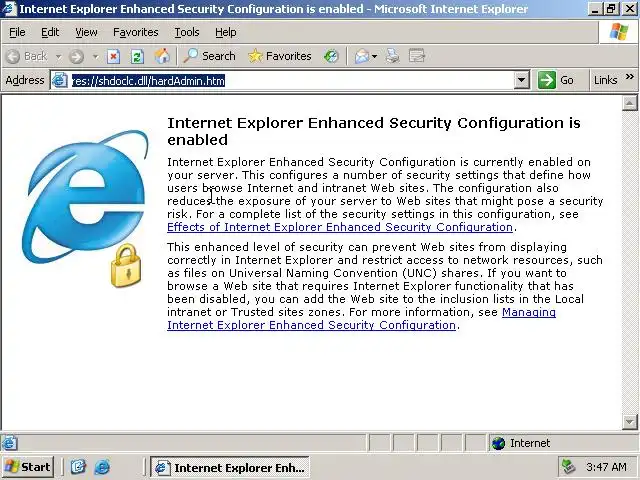Screen dimensions: 640x480
Task: Open the Favorites menu
Action: pyautogui.click(x=136, y=32)
